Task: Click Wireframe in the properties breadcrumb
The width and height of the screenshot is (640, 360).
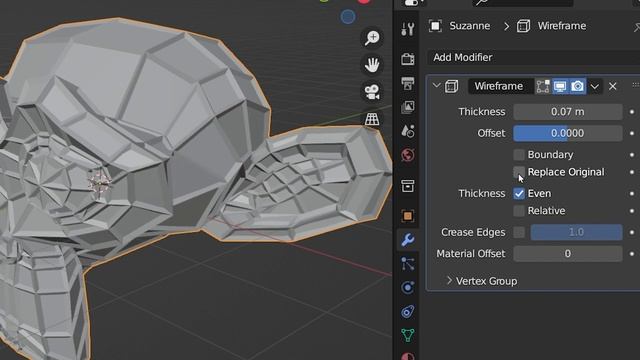Action: (x=562, y=26)
